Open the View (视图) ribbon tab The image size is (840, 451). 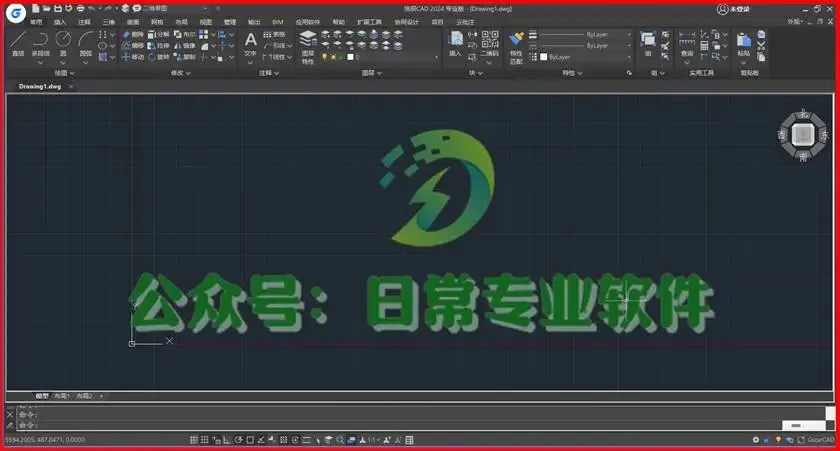pos(206,22)
